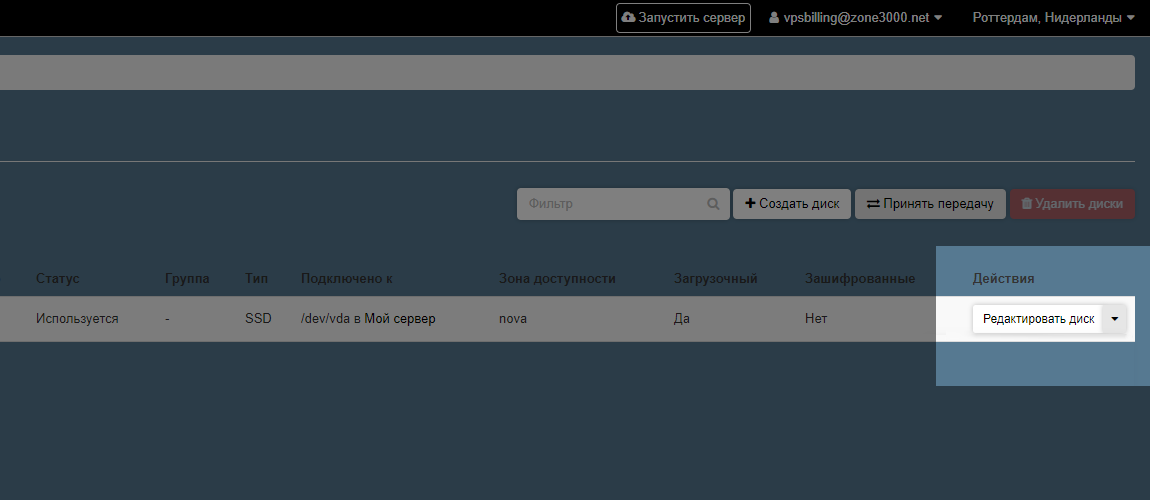Click the Действия column header
1150x500 pixels.
pyautogui.click(x=1003, y=279)
